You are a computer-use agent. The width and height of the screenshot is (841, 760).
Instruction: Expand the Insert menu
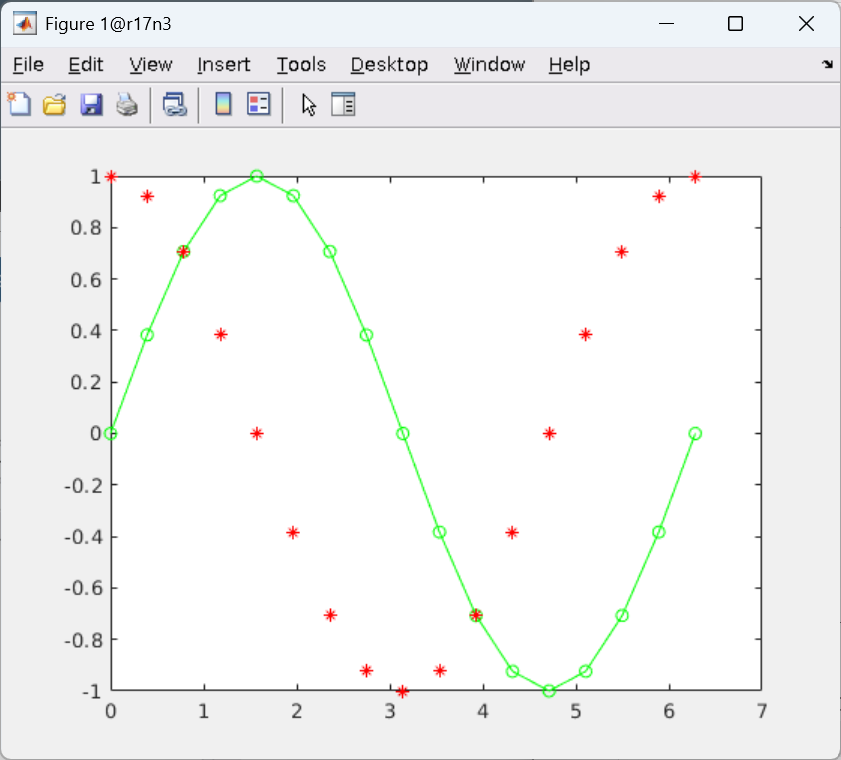(x=224, y=65)
